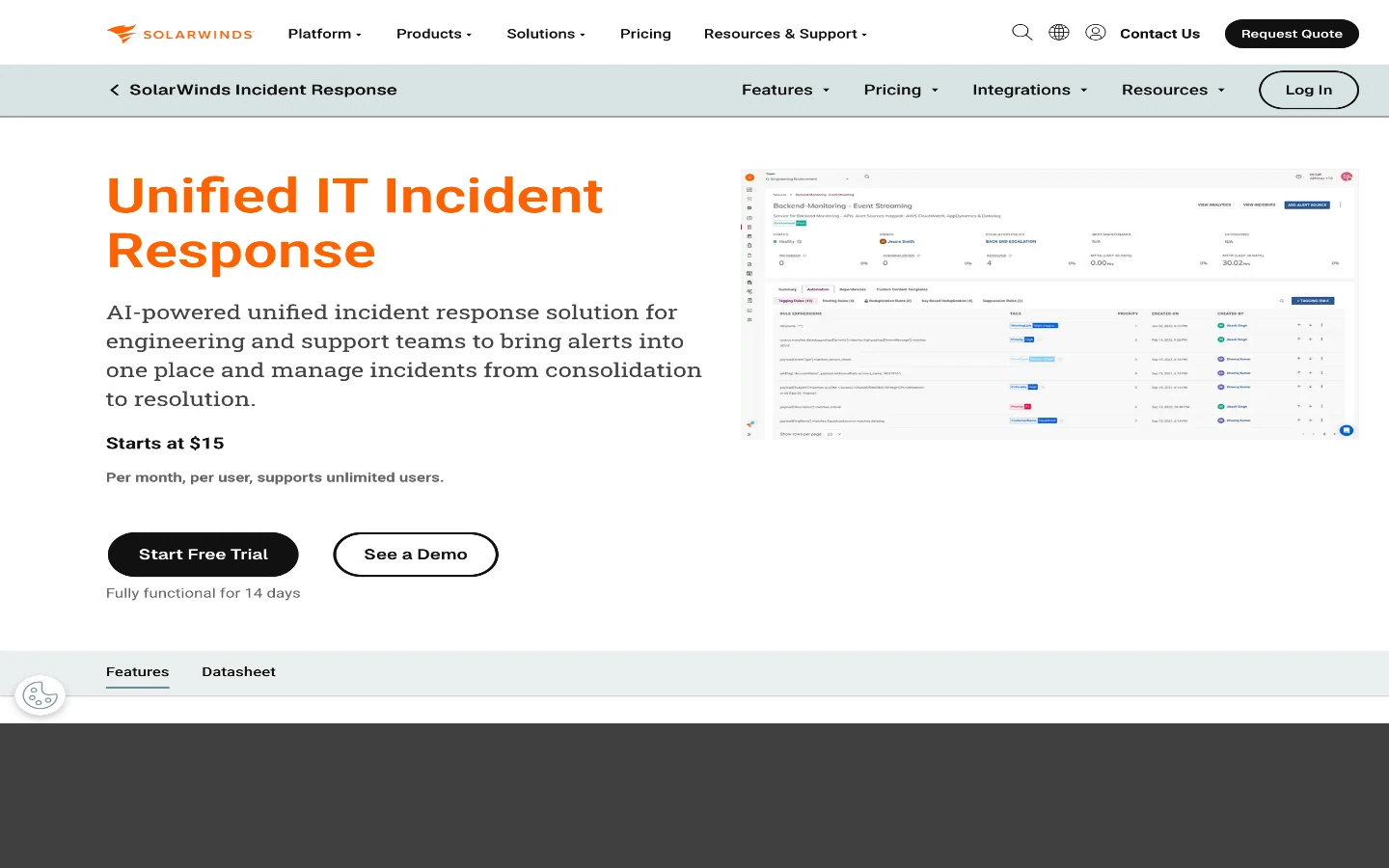Click 'Fully functional for 14 days' text

[203, 593]
